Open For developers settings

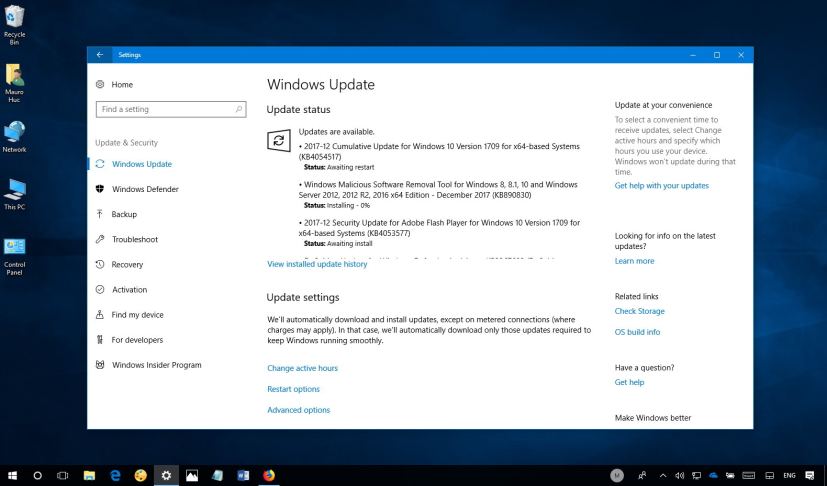pos(137,340)
